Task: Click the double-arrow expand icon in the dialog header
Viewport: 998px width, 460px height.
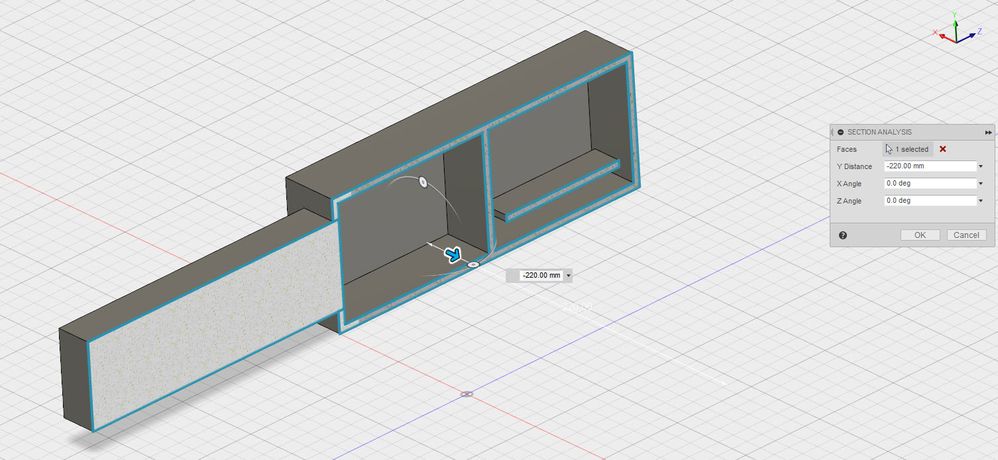Action: [988, 132]
